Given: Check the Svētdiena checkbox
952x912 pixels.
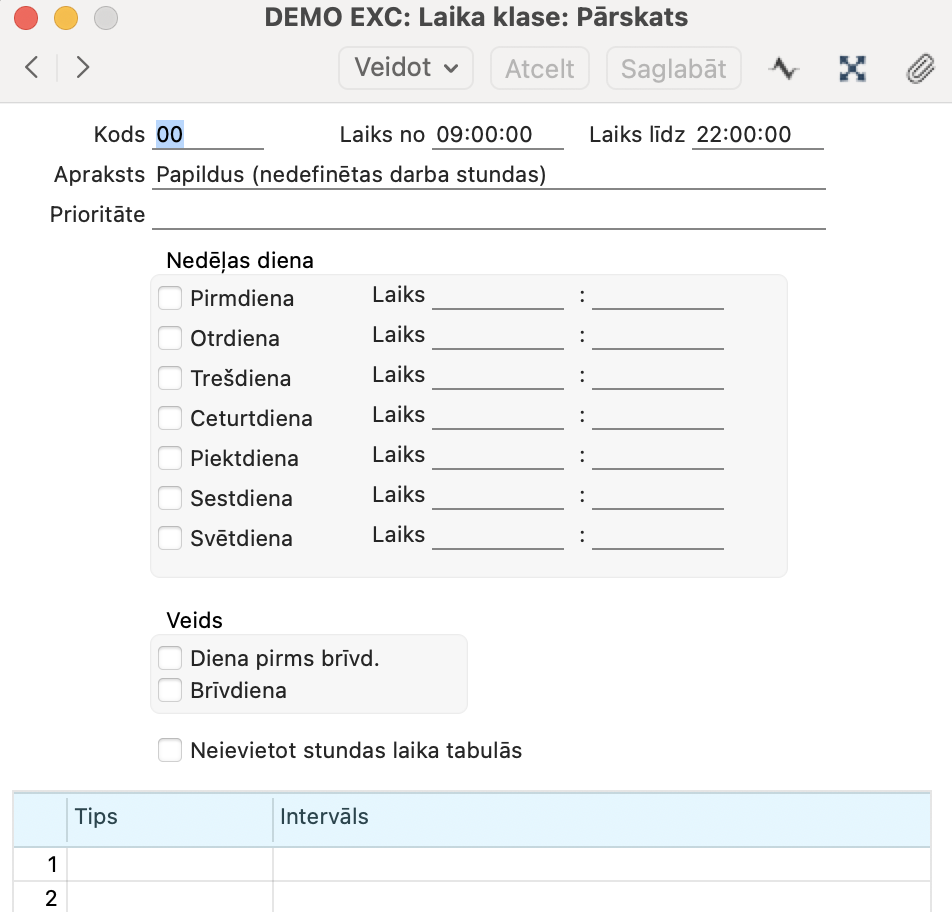Looking at the screenshot, I should 171,538.
